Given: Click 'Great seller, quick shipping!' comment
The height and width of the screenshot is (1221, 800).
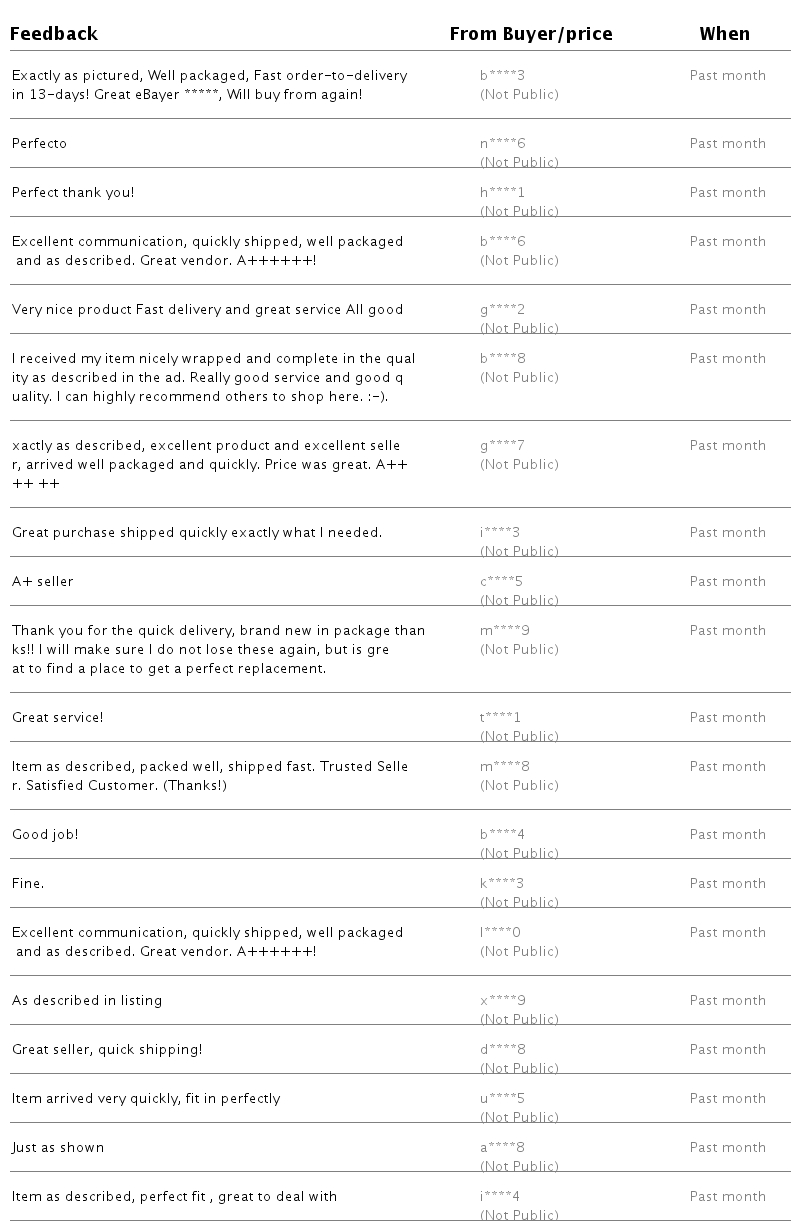Looking at the screenshot, I should click(107, 1049).
